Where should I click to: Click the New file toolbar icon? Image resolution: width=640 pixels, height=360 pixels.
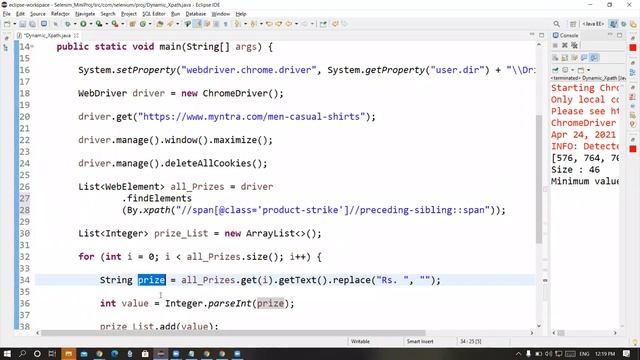pos(7,24)
